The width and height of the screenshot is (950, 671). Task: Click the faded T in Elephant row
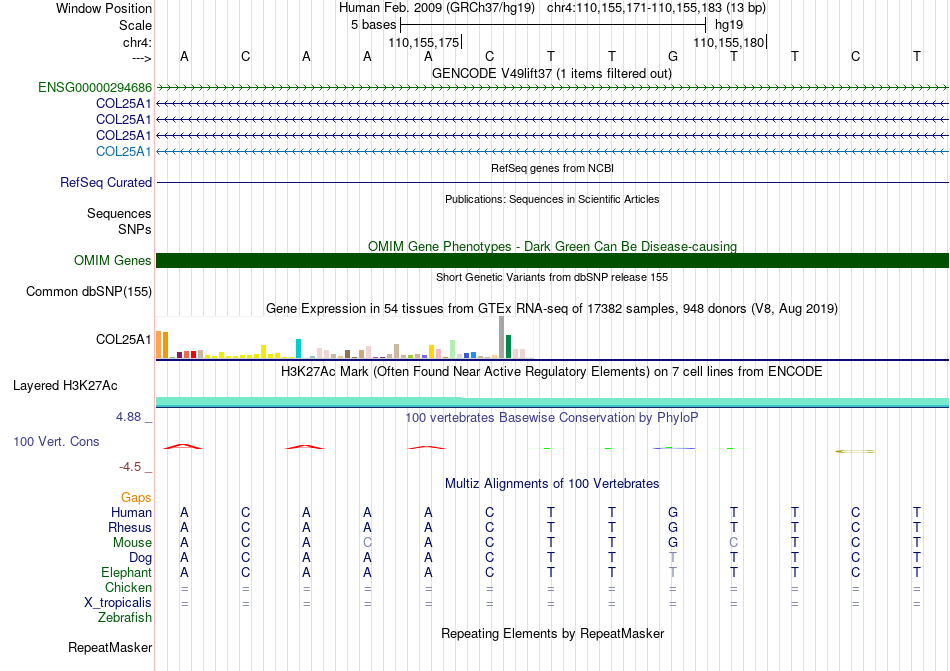673,572
